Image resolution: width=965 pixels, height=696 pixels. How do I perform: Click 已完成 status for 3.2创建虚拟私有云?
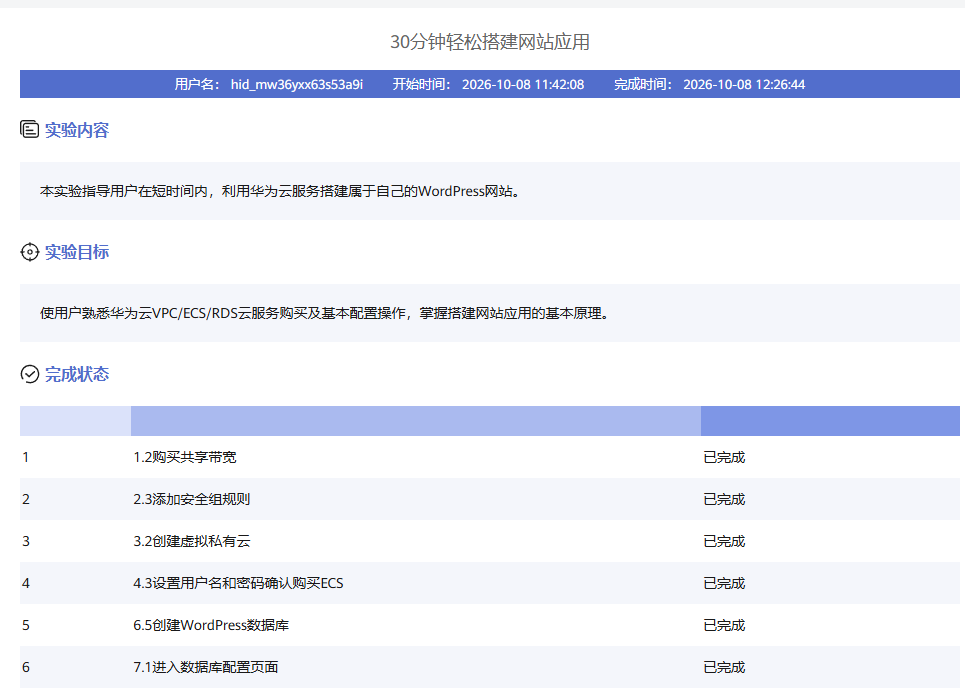click(x=724, y=541)
